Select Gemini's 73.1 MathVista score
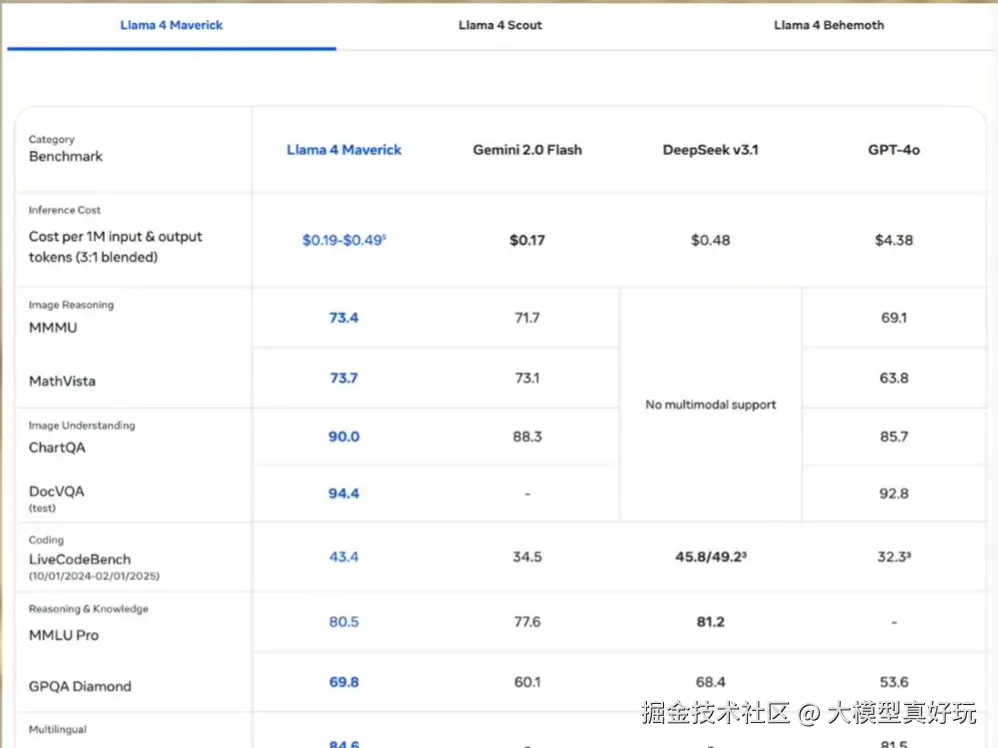The height and width of the screenshot is (748, 998). (x=527, y=378)
